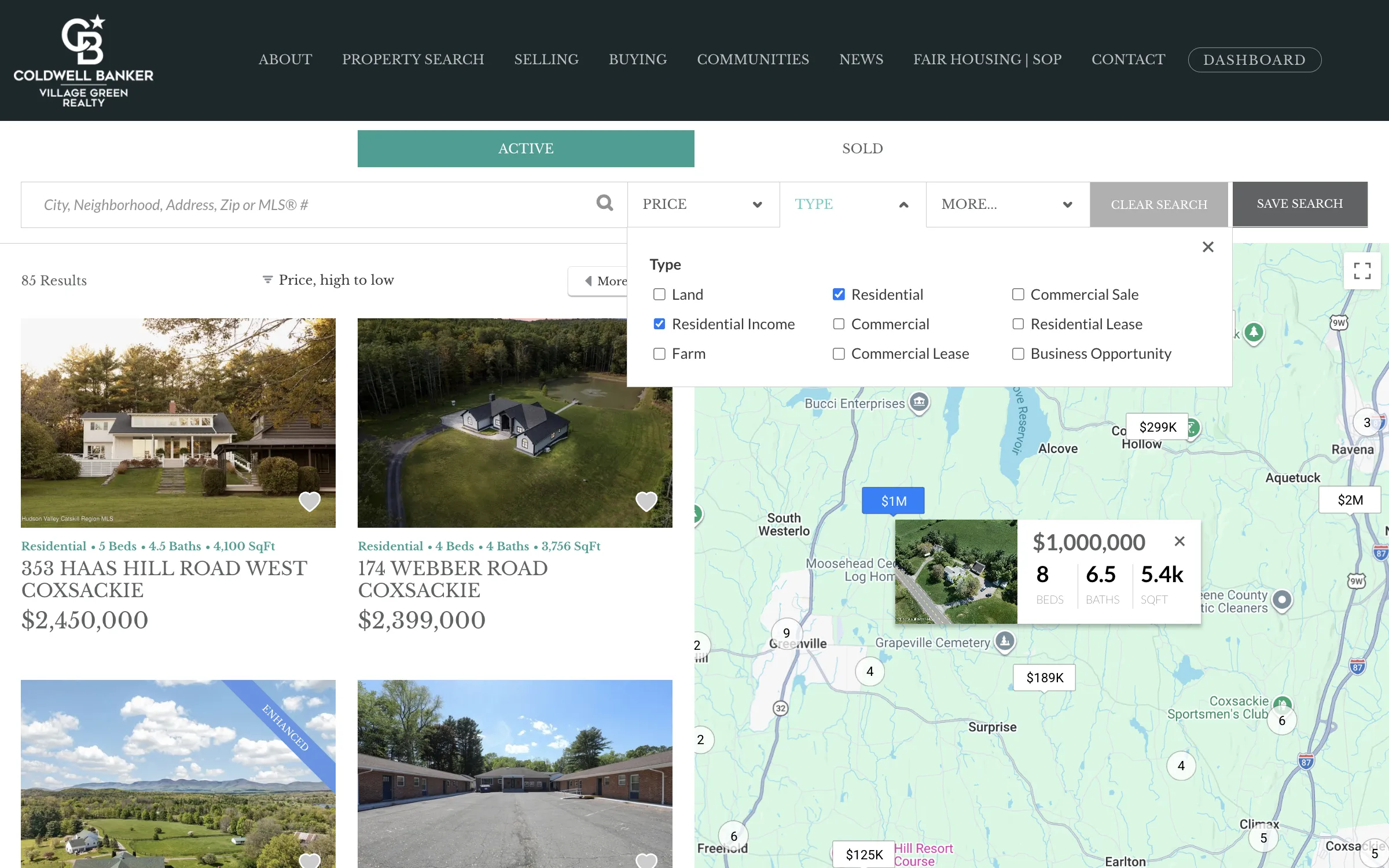The width and height of the screenshot is (1389, 868).
Task: Enable the Commercial Lease checkbox
Action: (x=839, y=353)
